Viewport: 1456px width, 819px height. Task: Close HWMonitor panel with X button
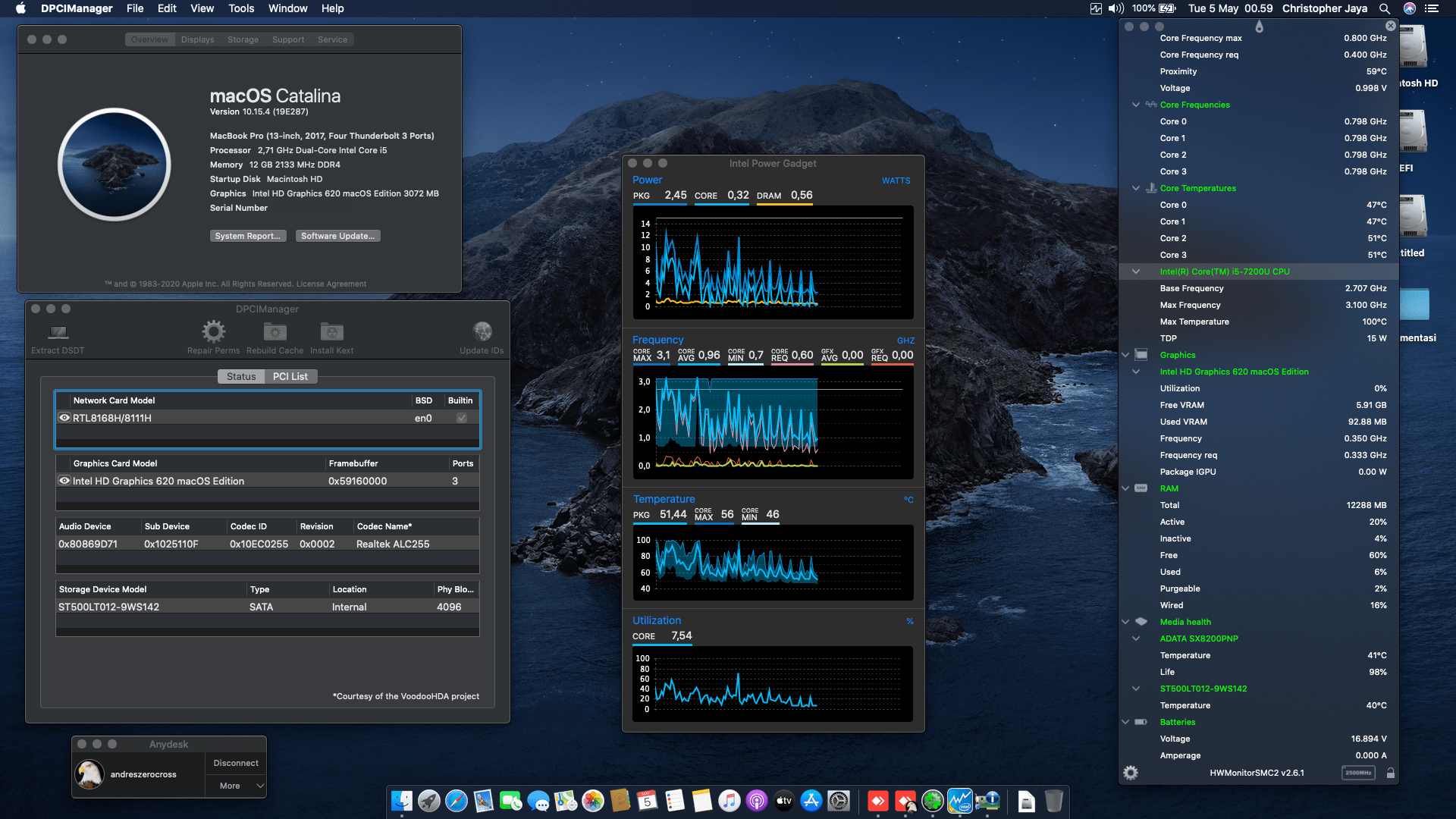tap(1391, 25)
